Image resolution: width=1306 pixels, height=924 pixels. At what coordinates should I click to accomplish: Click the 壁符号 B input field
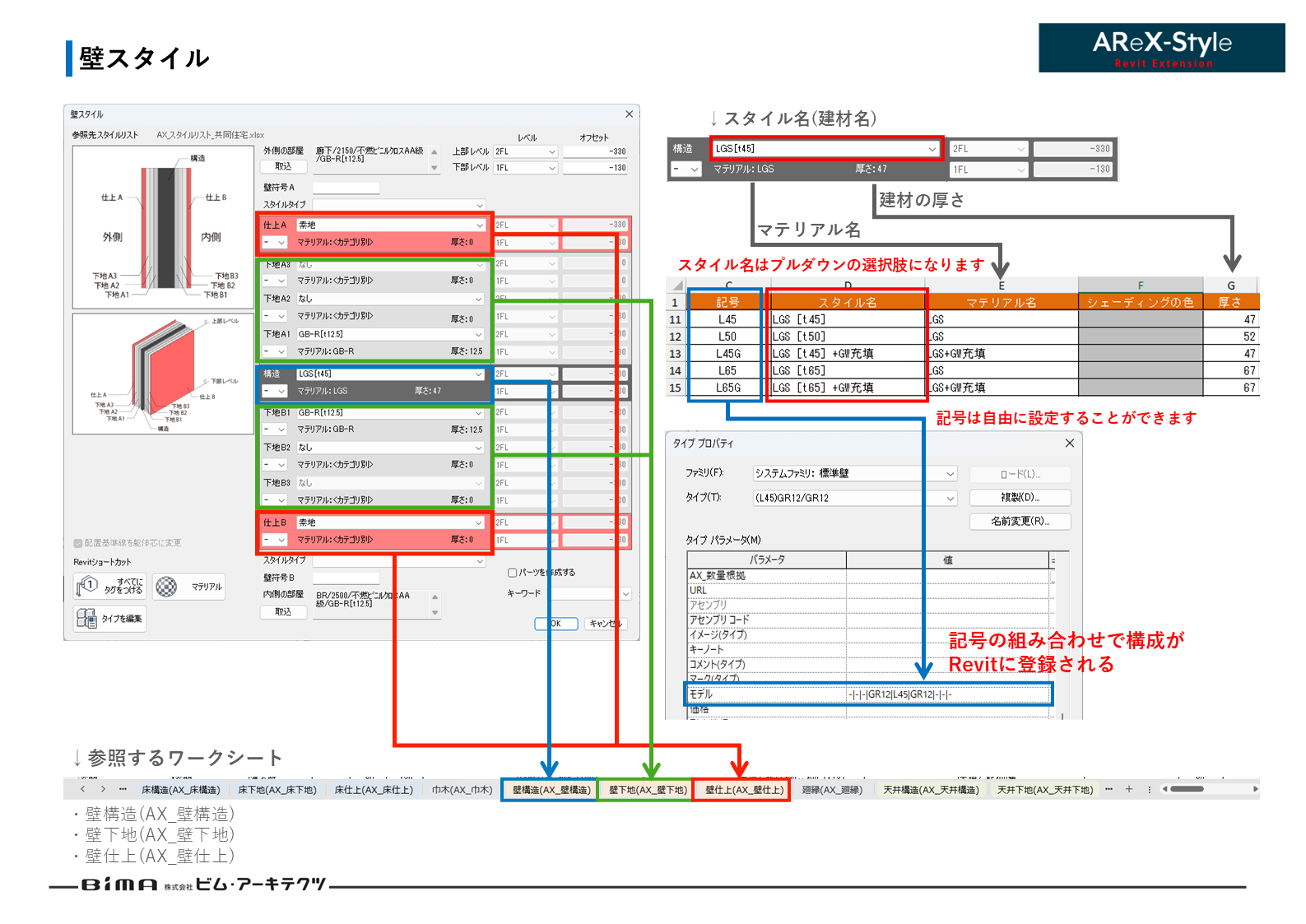(346, 578)
